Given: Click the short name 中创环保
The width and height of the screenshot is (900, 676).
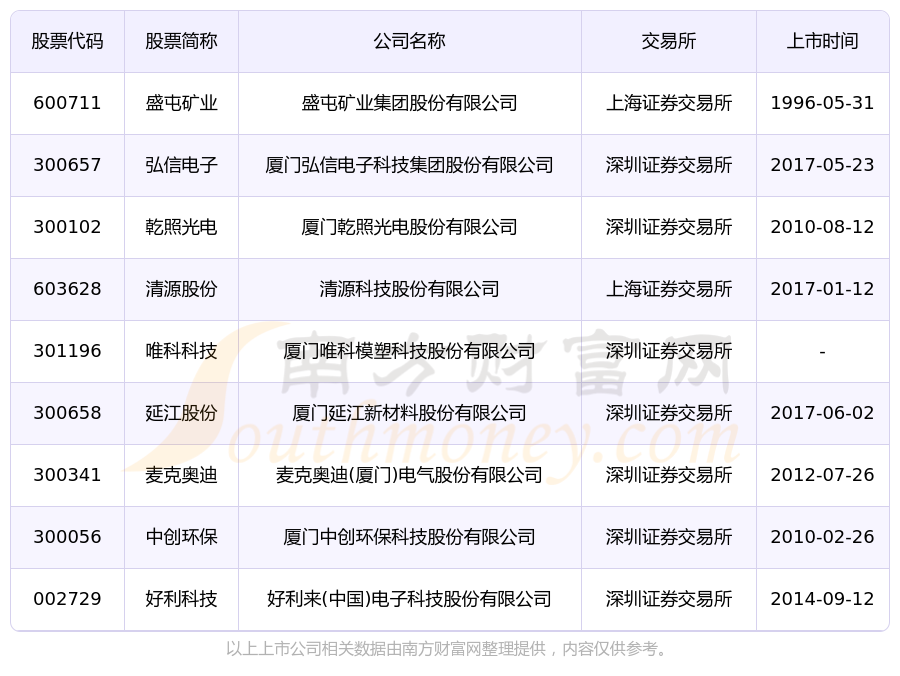Looking at the screenshot, I should coord(181,537).
